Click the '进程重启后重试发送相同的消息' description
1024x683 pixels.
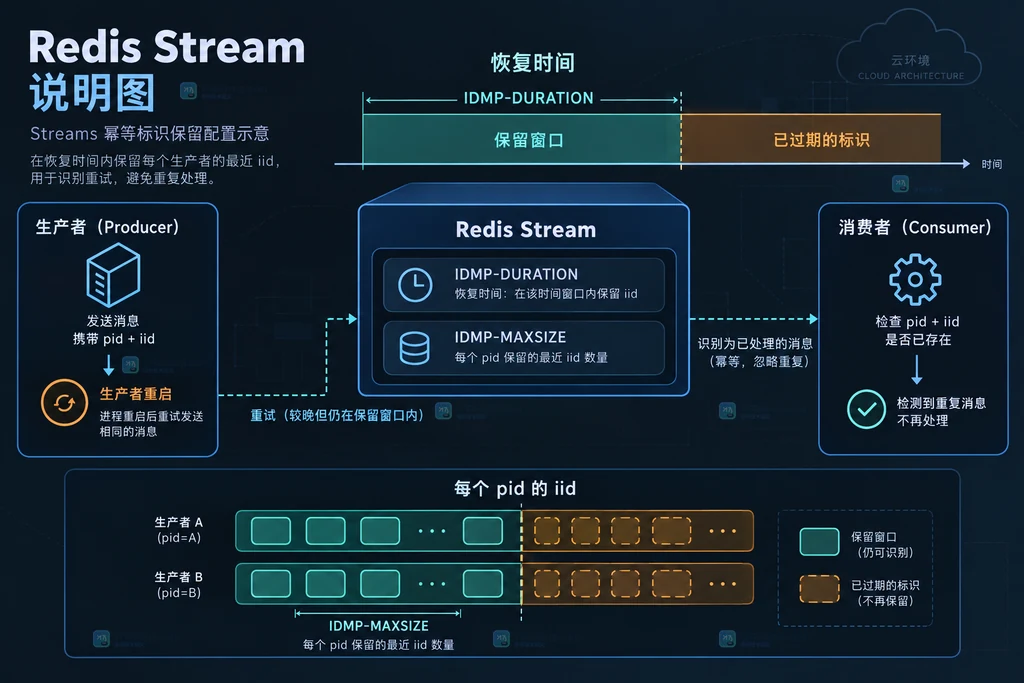point(152,423)
